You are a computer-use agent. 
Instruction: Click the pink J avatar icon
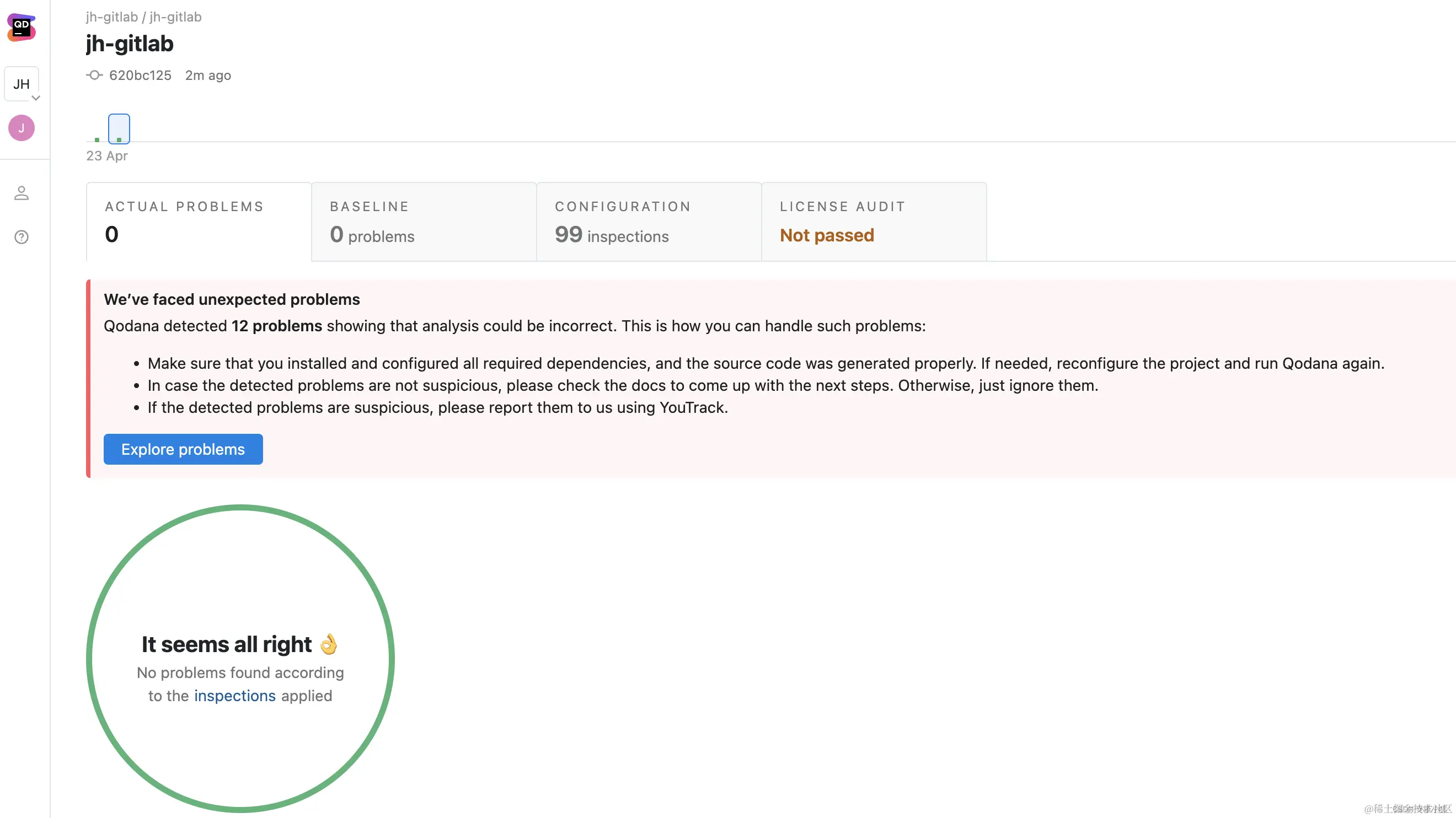click(21, 128)
